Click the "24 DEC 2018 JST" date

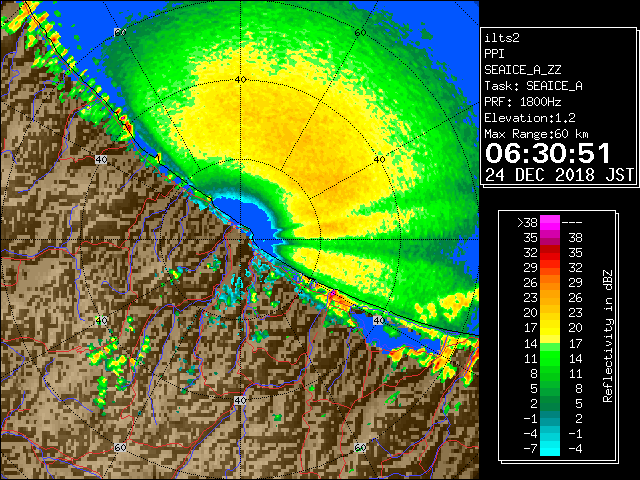(559, 175)
